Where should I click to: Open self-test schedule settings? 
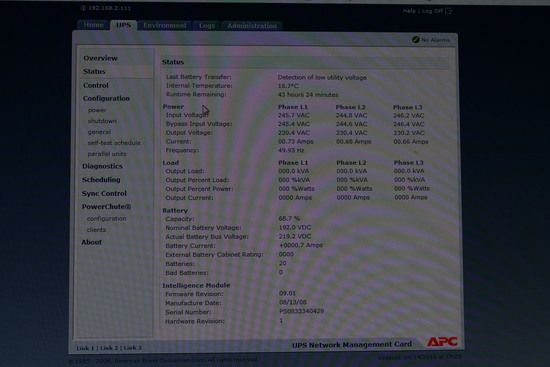click(x=114, y=143)
